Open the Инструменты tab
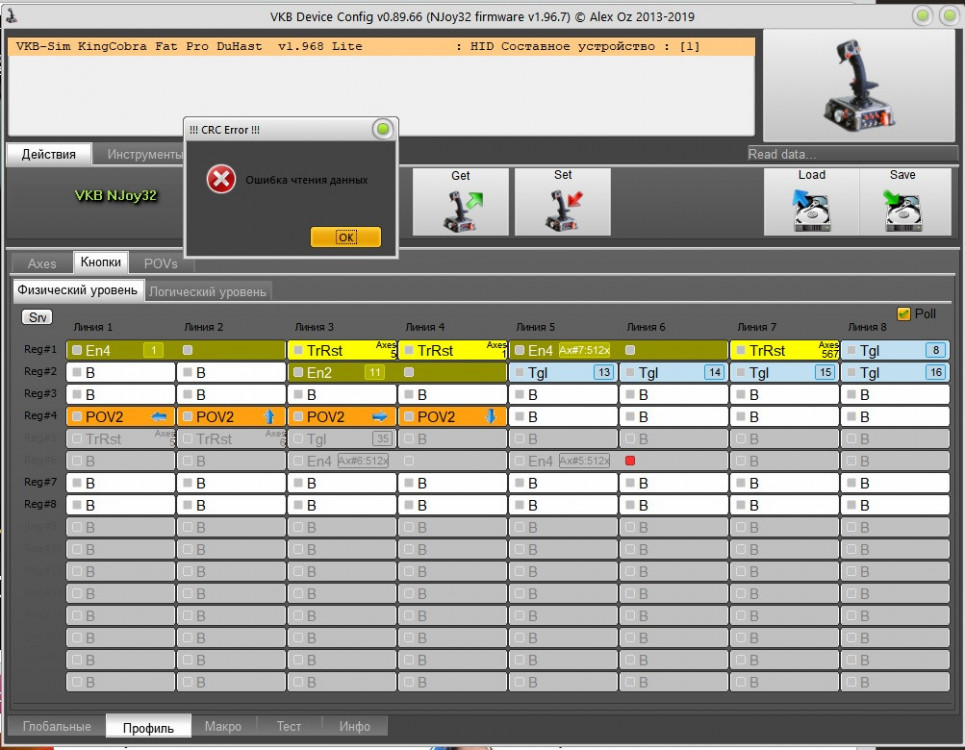 145,154
